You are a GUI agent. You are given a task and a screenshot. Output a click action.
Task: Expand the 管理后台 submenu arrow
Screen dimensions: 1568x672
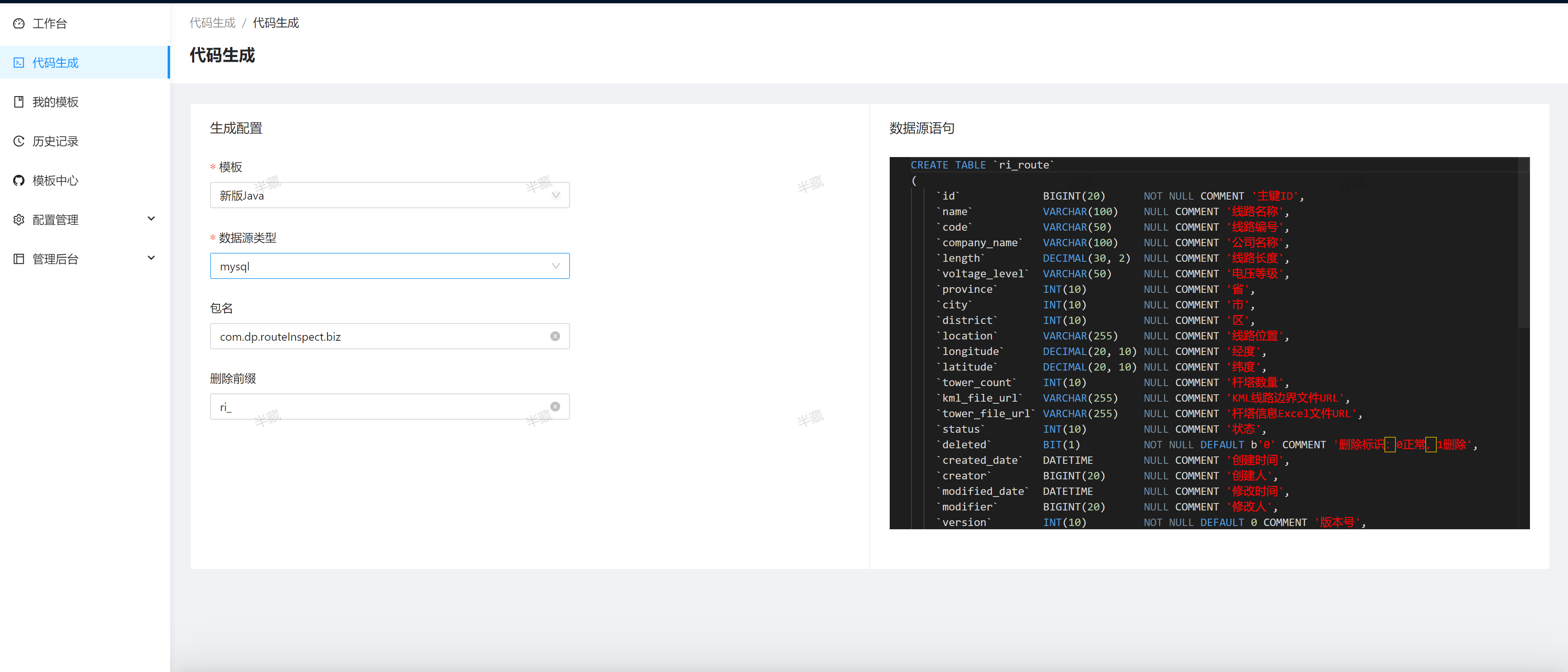[152, 258]
